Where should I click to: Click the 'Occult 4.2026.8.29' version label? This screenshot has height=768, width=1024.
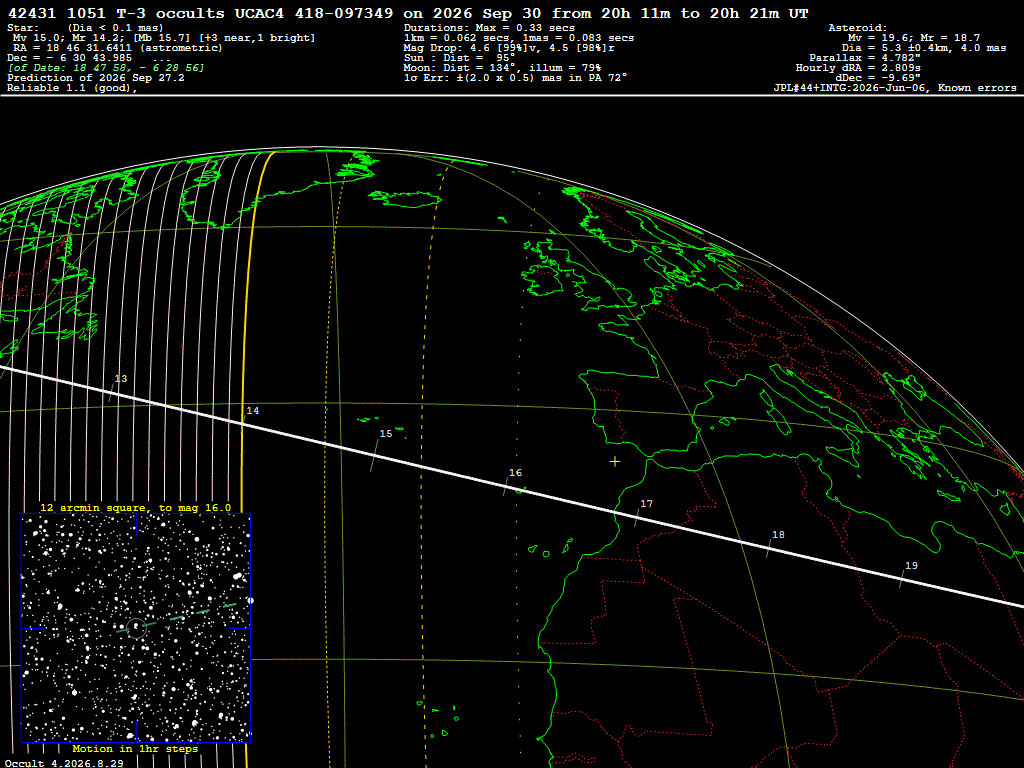[64, 763]
